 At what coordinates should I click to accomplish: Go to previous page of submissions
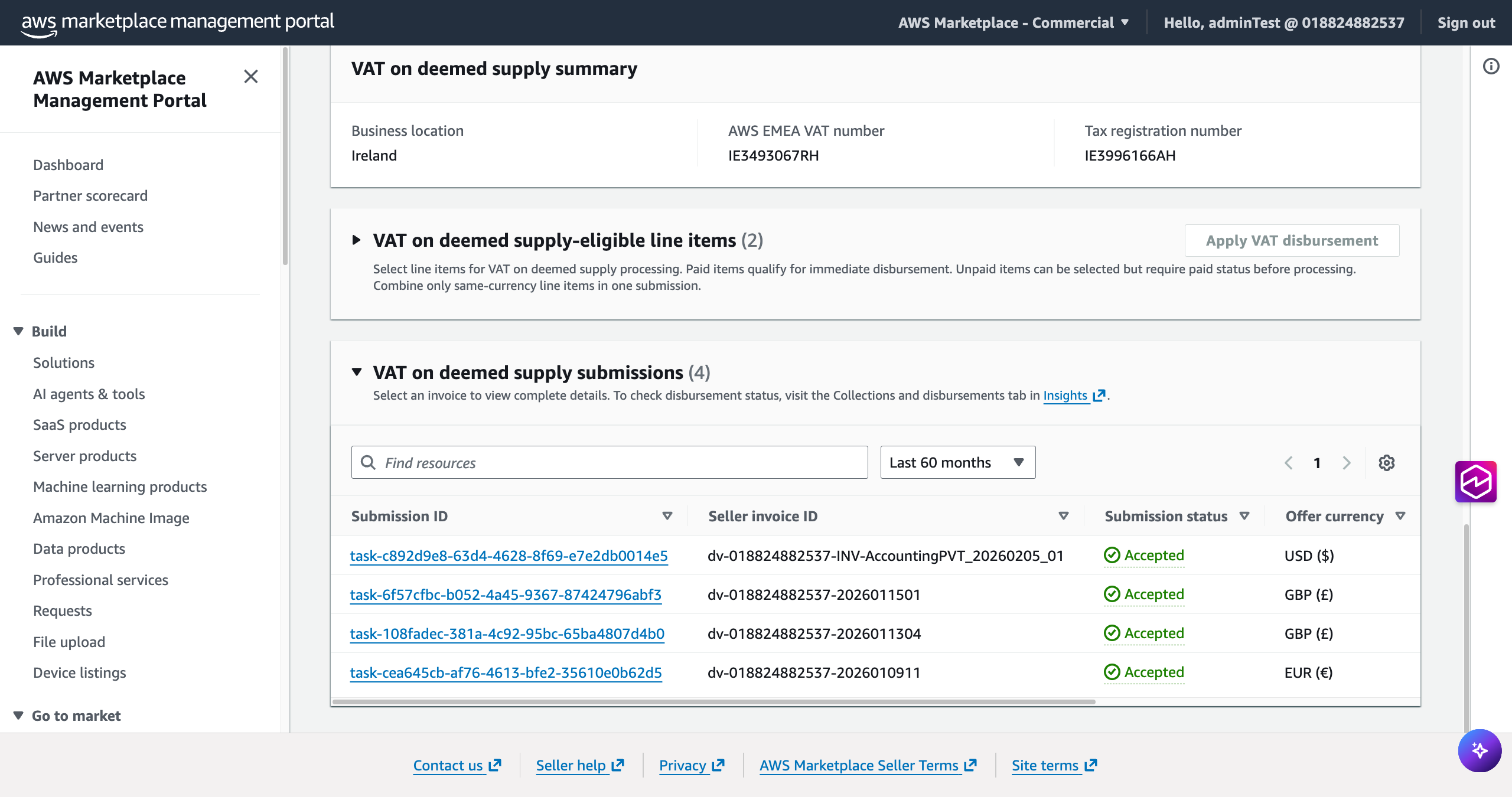pyautogui.click(x=1289, y=463)
